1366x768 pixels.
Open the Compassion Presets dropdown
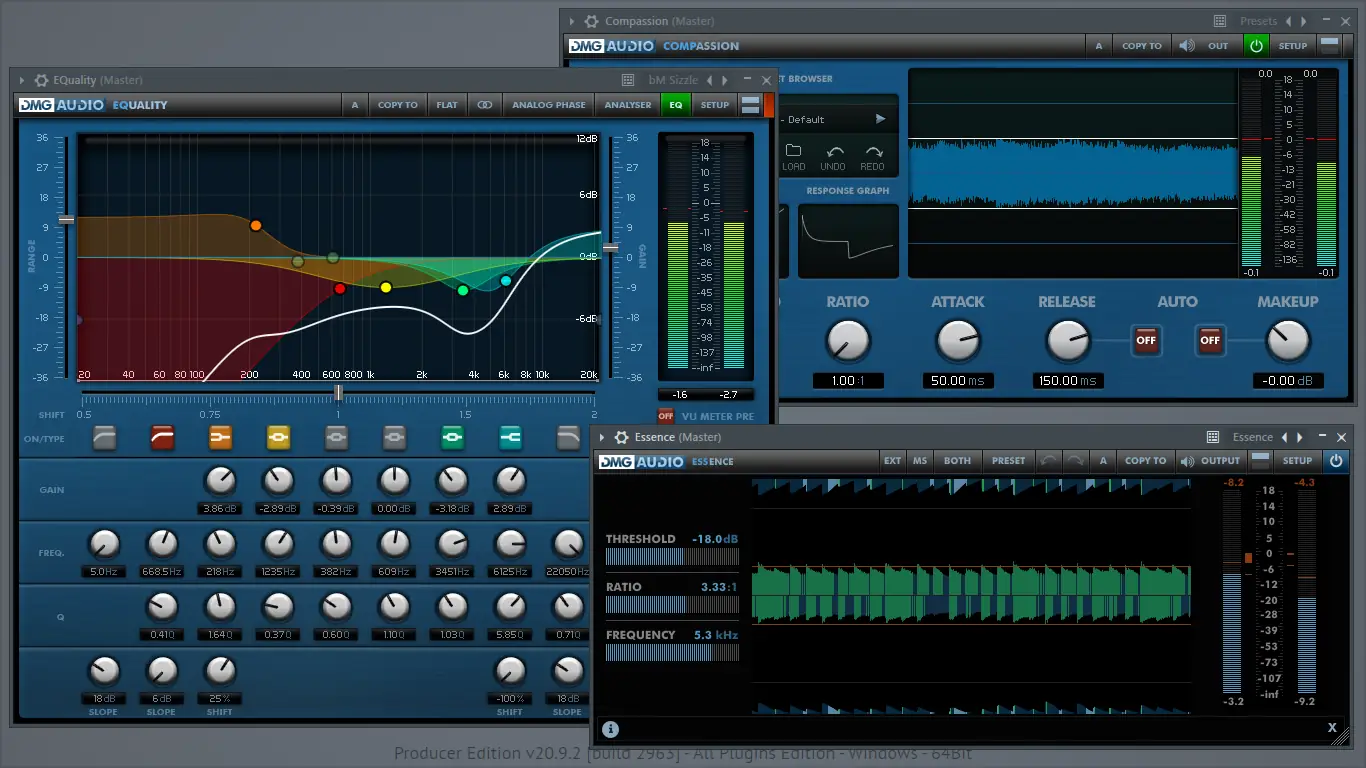(1258, 21)
